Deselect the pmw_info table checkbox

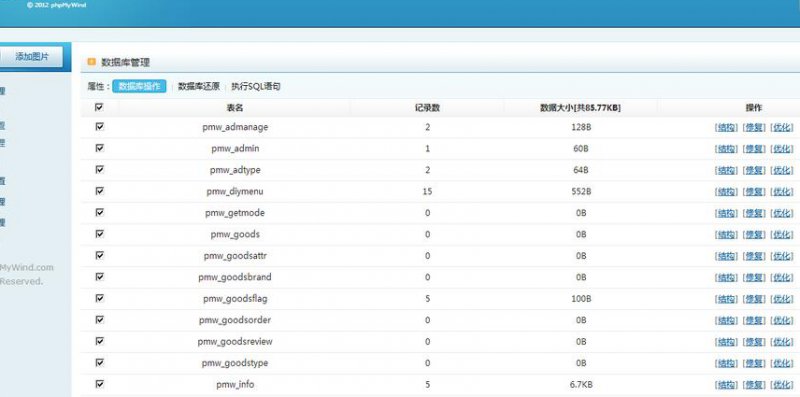coord(99,384)
